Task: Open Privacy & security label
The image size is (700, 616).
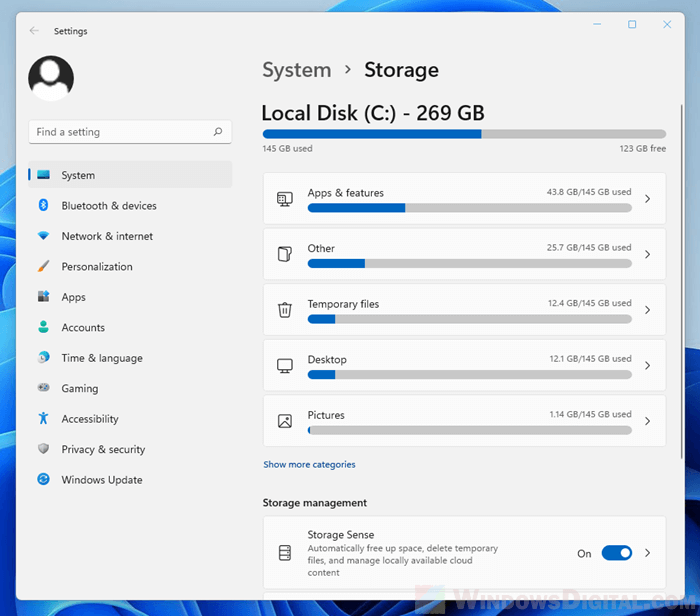Action: (x=103, y=450)
